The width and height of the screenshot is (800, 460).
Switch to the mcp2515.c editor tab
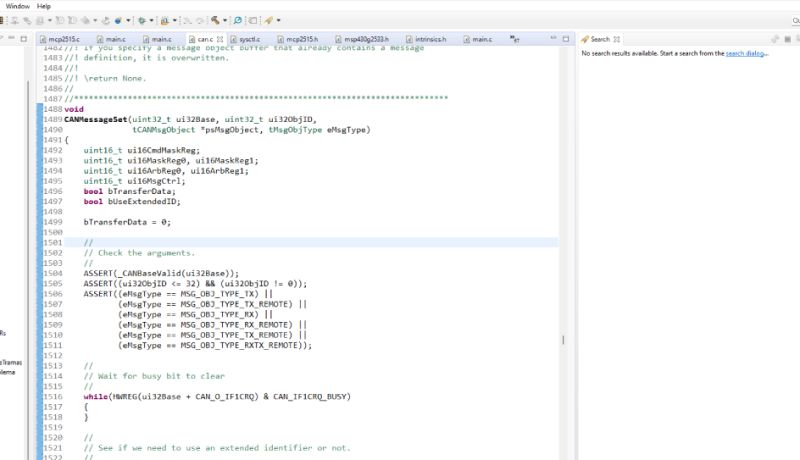[x=60, y=39]
